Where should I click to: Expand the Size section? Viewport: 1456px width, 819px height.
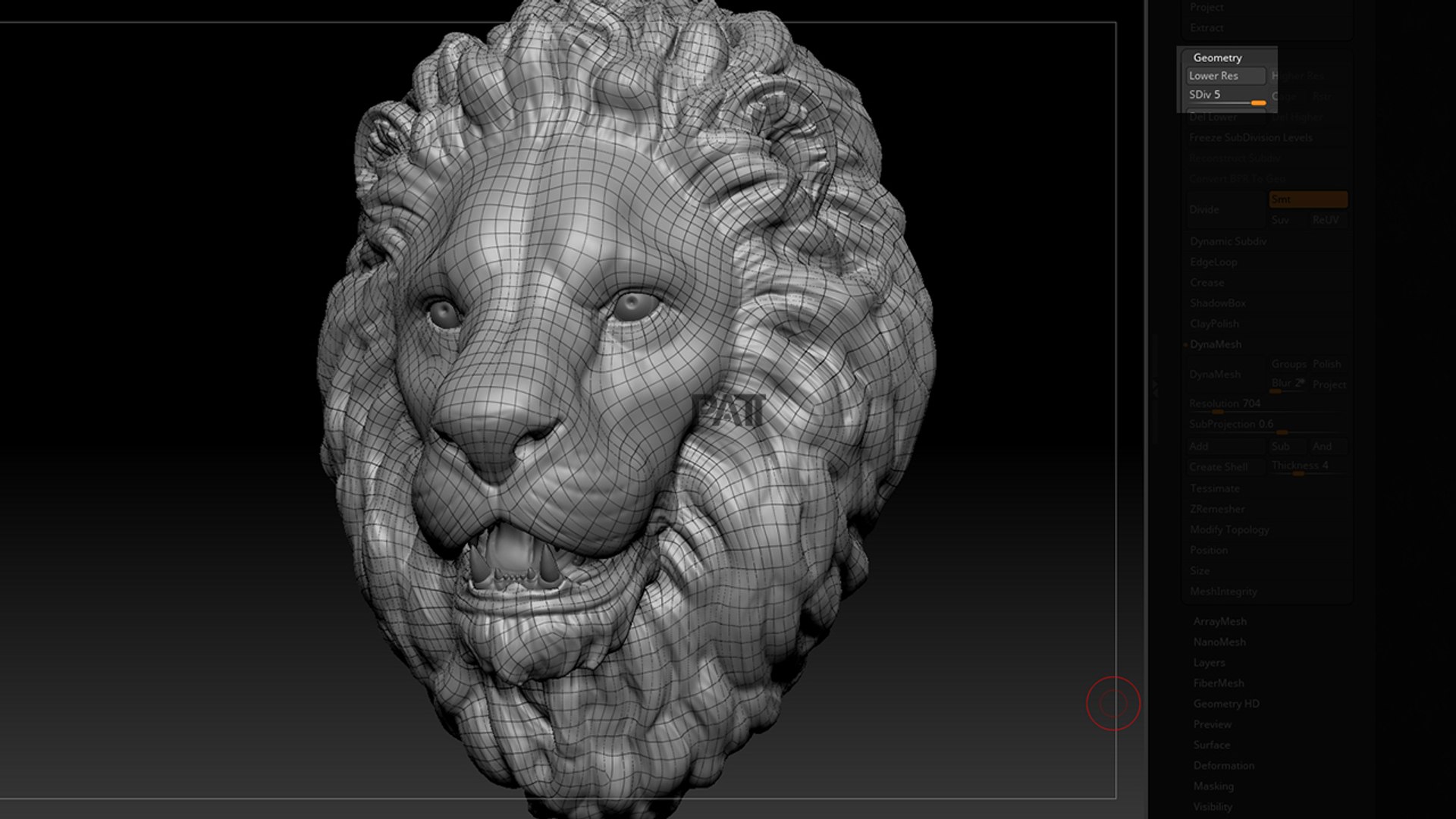pos(1200,570)
